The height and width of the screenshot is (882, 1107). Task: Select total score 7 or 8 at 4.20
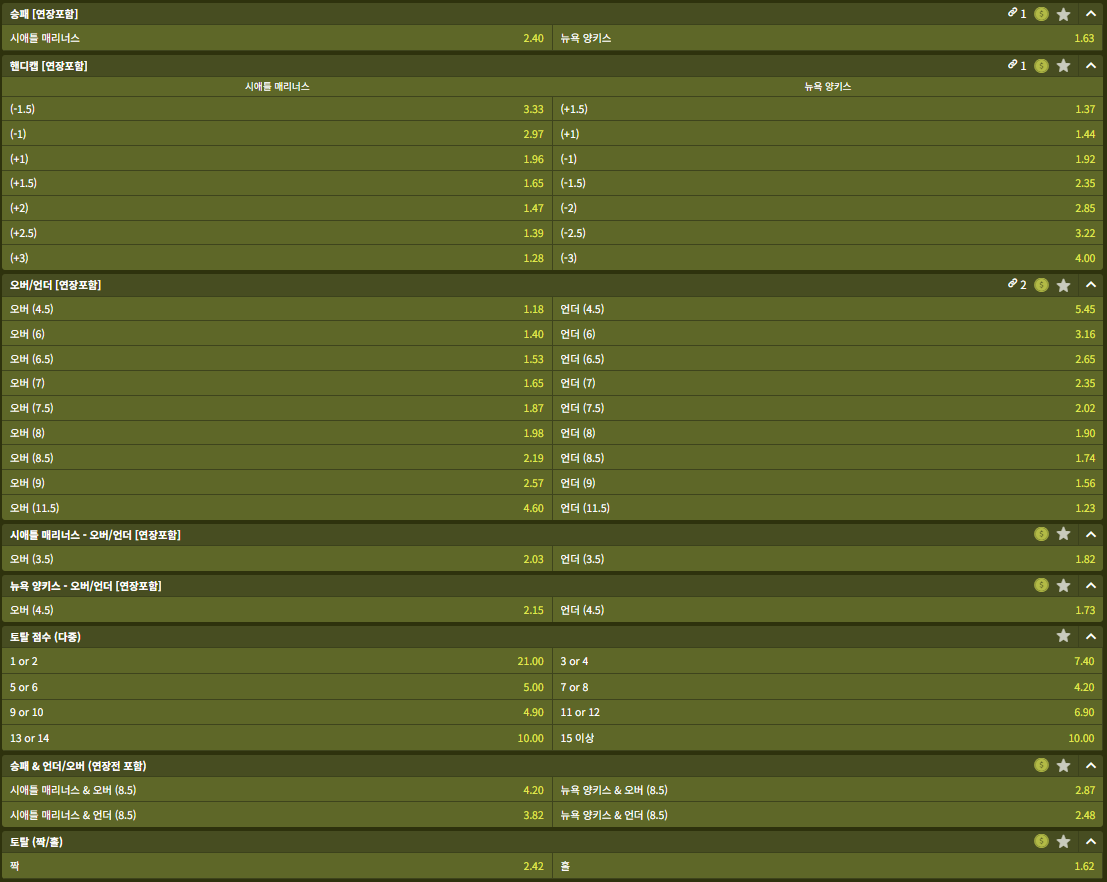tap(828, 687)
